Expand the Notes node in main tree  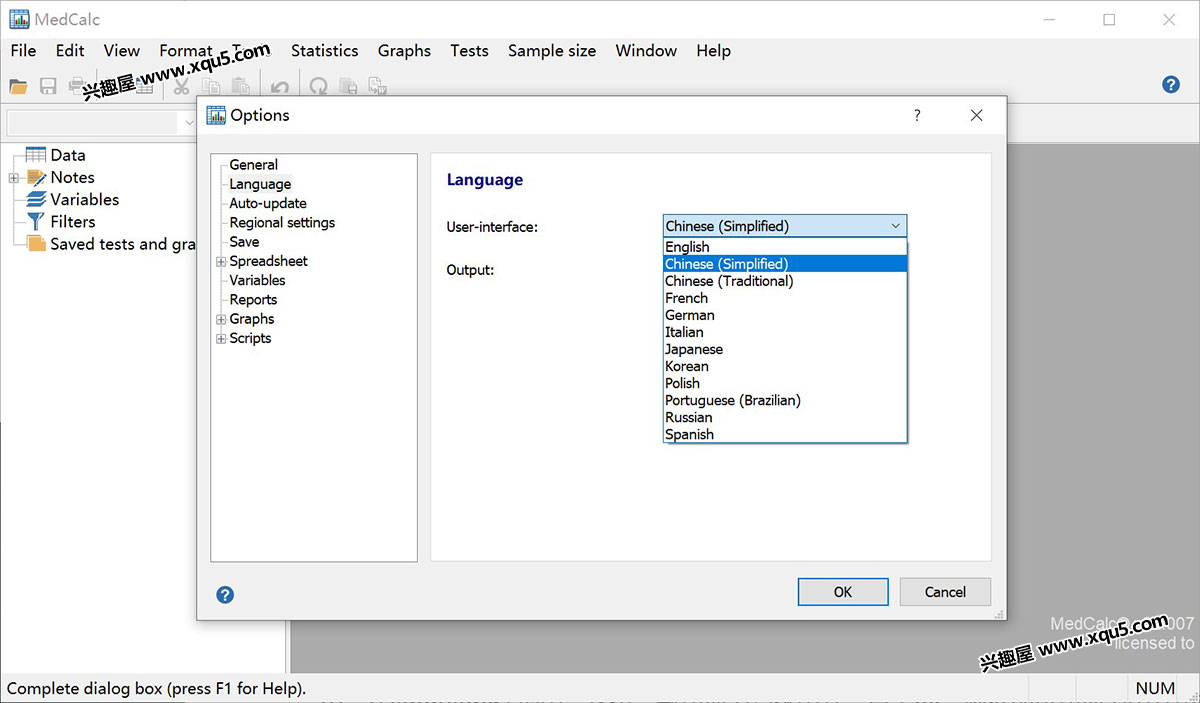click(x=14, y=178)
